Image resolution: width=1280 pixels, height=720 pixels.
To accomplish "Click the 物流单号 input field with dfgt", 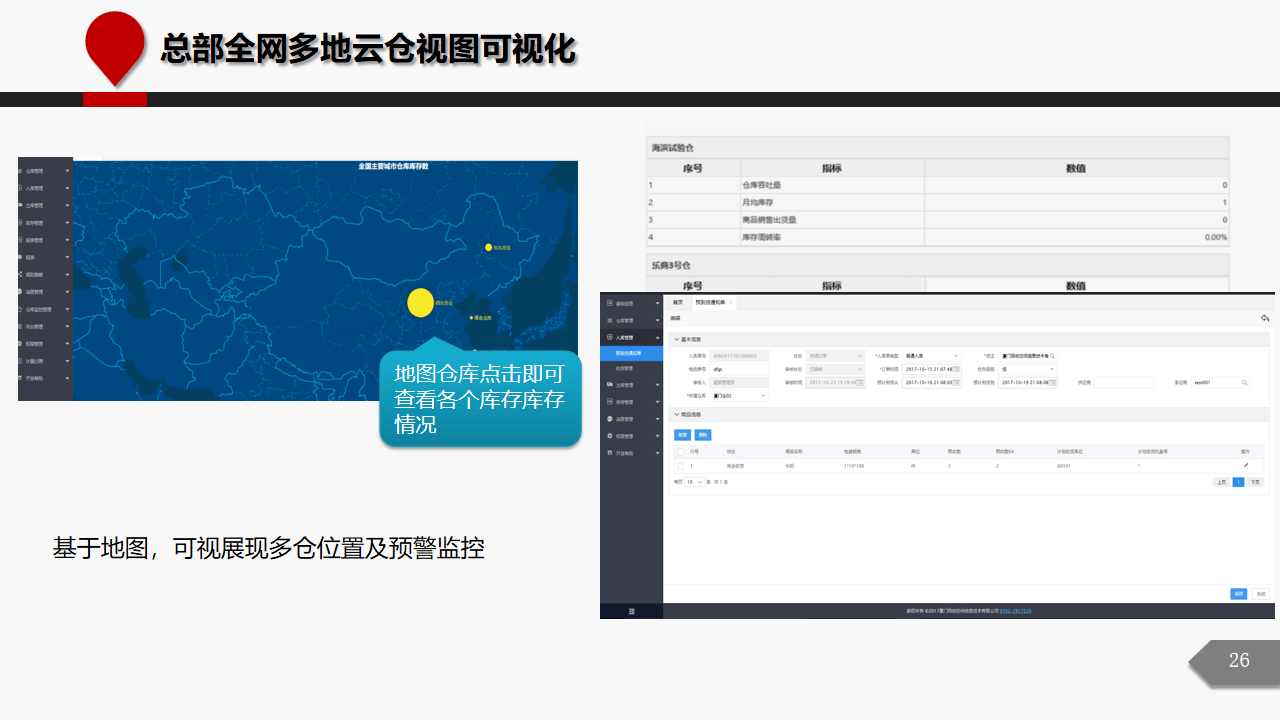I will click(x=739, y=369).
